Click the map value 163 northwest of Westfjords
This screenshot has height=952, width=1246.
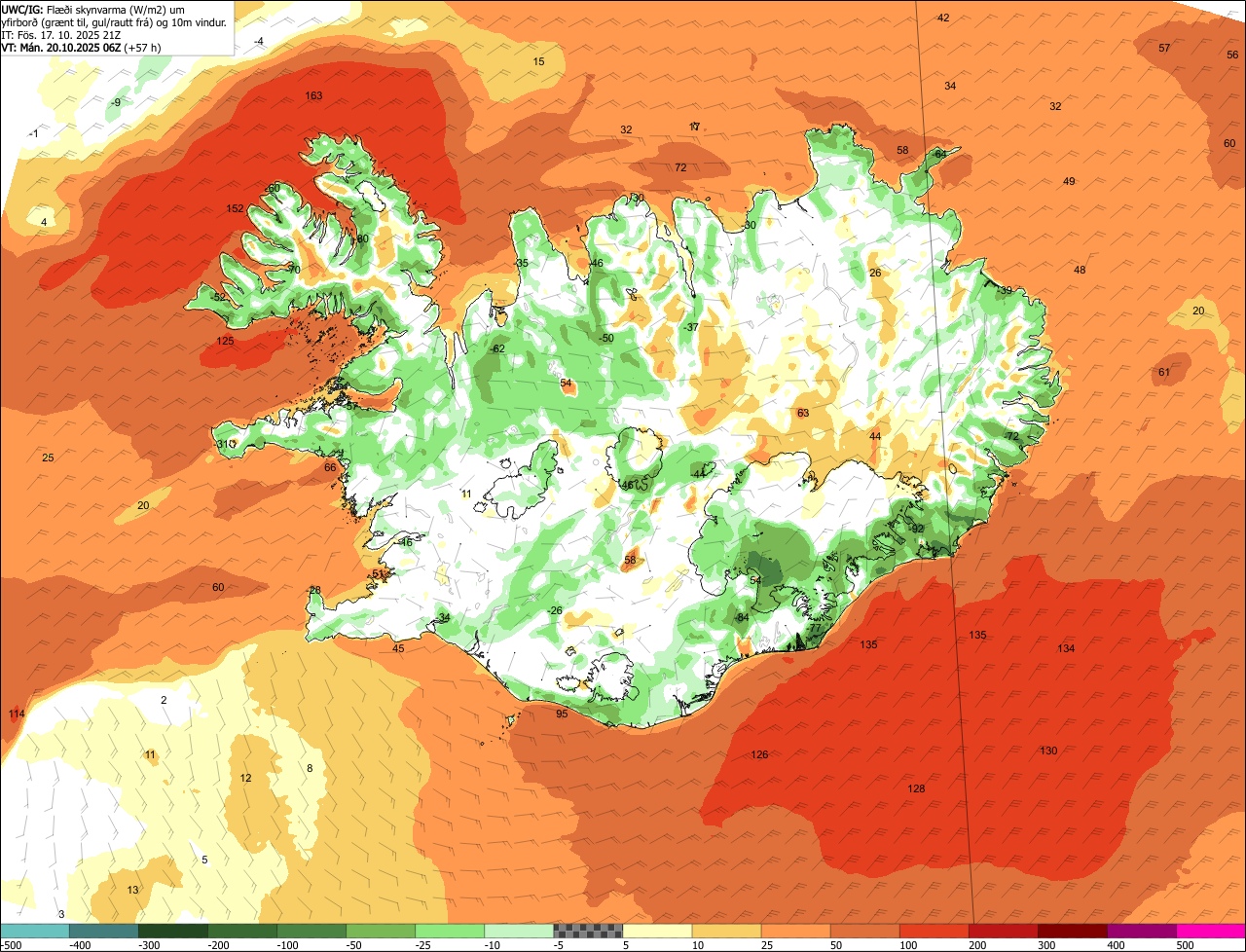pyautogui.click(x=314, y=95)
